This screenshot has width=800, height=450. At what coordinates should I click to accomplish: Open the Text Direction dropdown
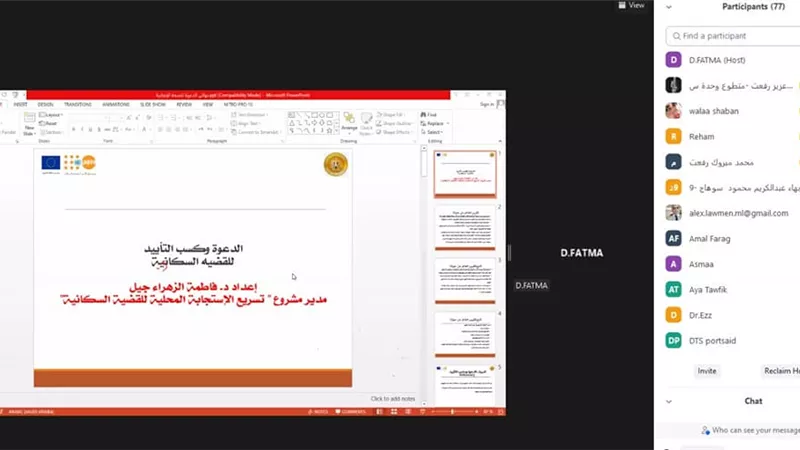[x=251, y=115]
